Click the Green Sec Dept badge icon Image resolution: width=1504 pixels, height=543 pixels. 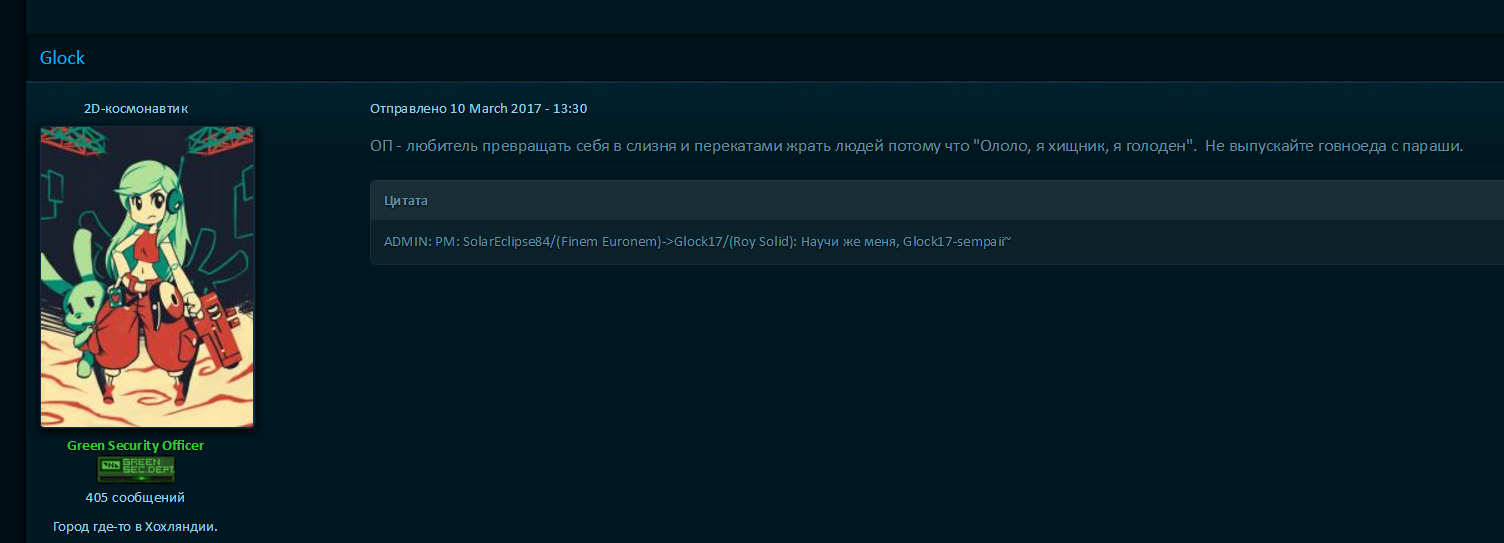(136, 469)
